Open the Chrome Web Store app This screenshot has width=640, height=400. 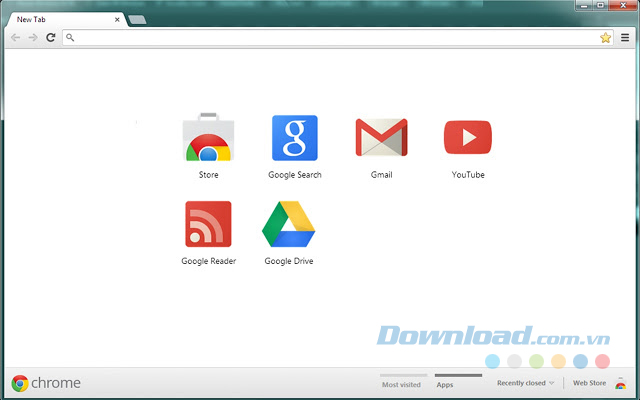(x=209, y=137)
